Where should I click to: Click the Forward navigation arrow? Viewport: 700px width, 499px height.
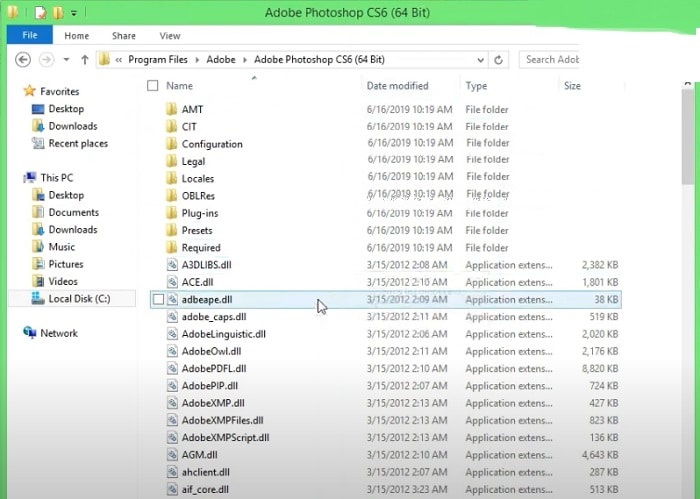pyautogui.click(x=46, y=59)
